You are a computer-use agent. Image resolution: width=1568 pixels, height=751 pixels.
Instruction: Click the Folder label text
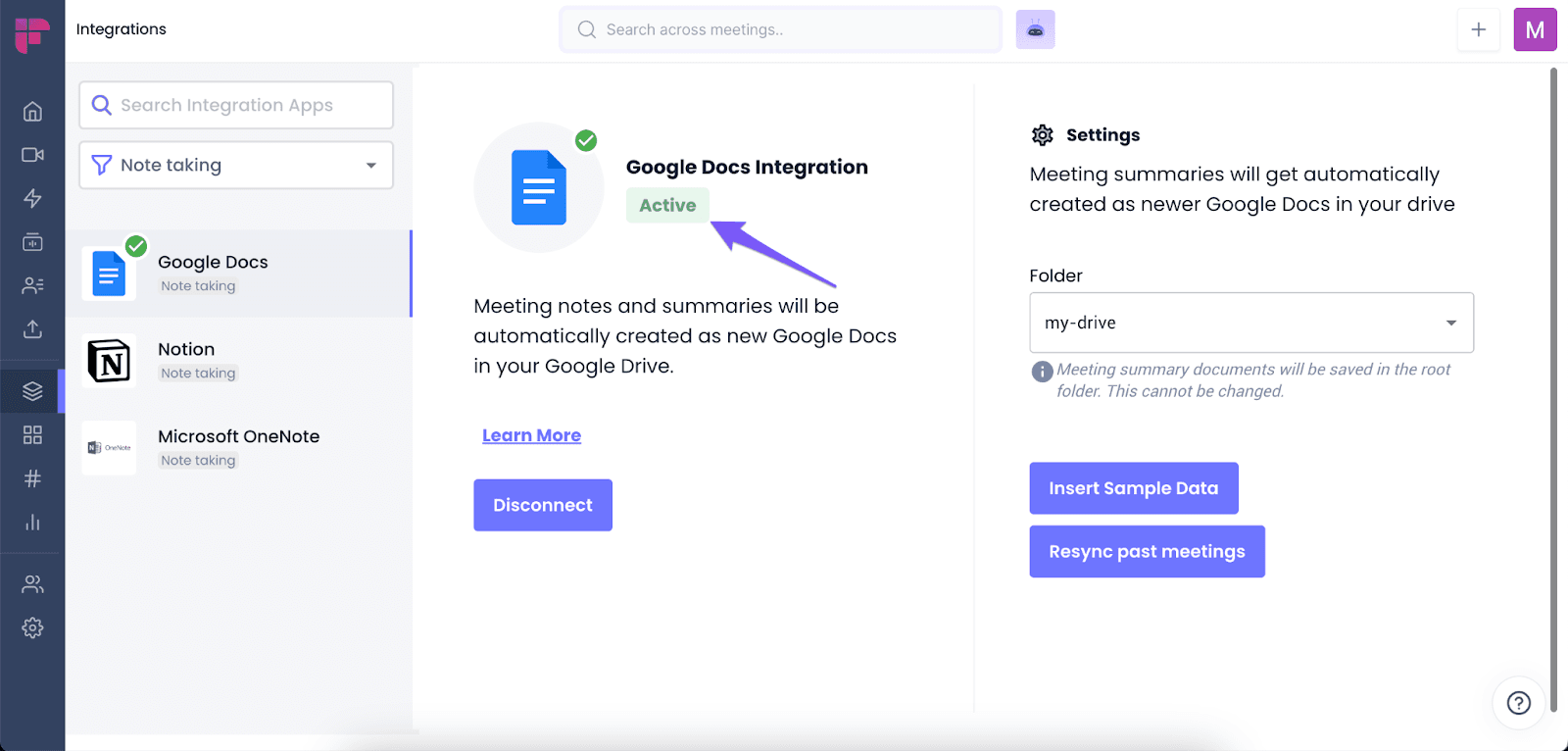[x=1055, y=275]
